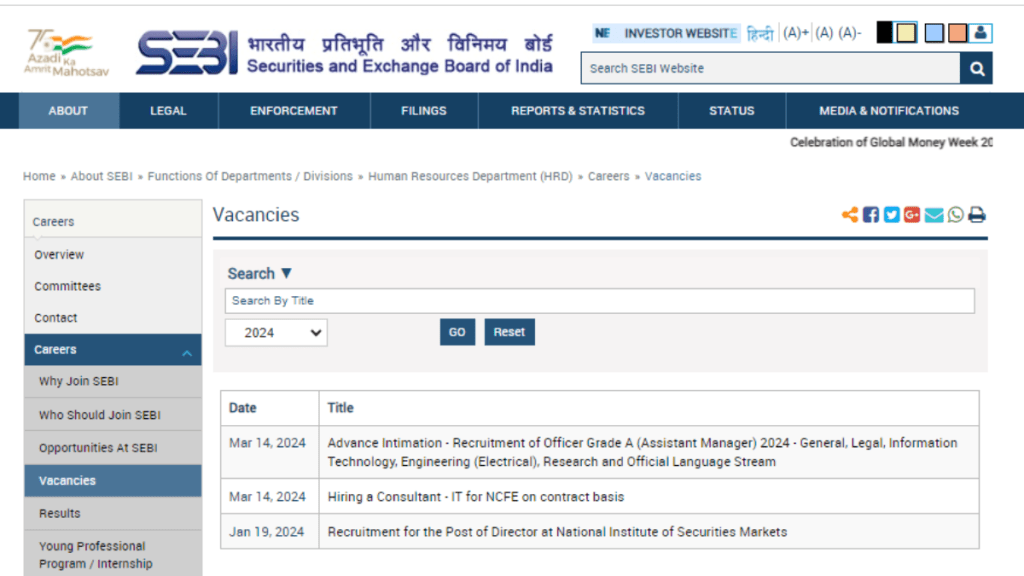Viewport: 1024px width, 576px height.
Task: Print the Vacancies page
Action: click(x=977, y=215)
